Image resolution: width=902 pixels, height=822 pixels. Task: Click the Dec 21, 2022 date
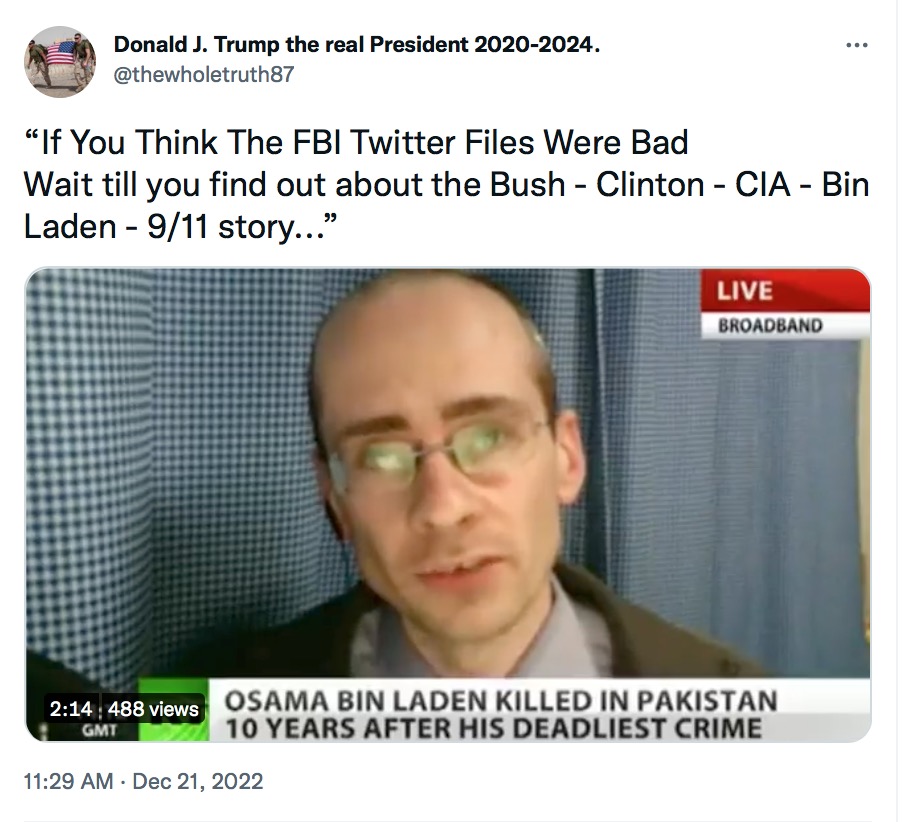198,781
